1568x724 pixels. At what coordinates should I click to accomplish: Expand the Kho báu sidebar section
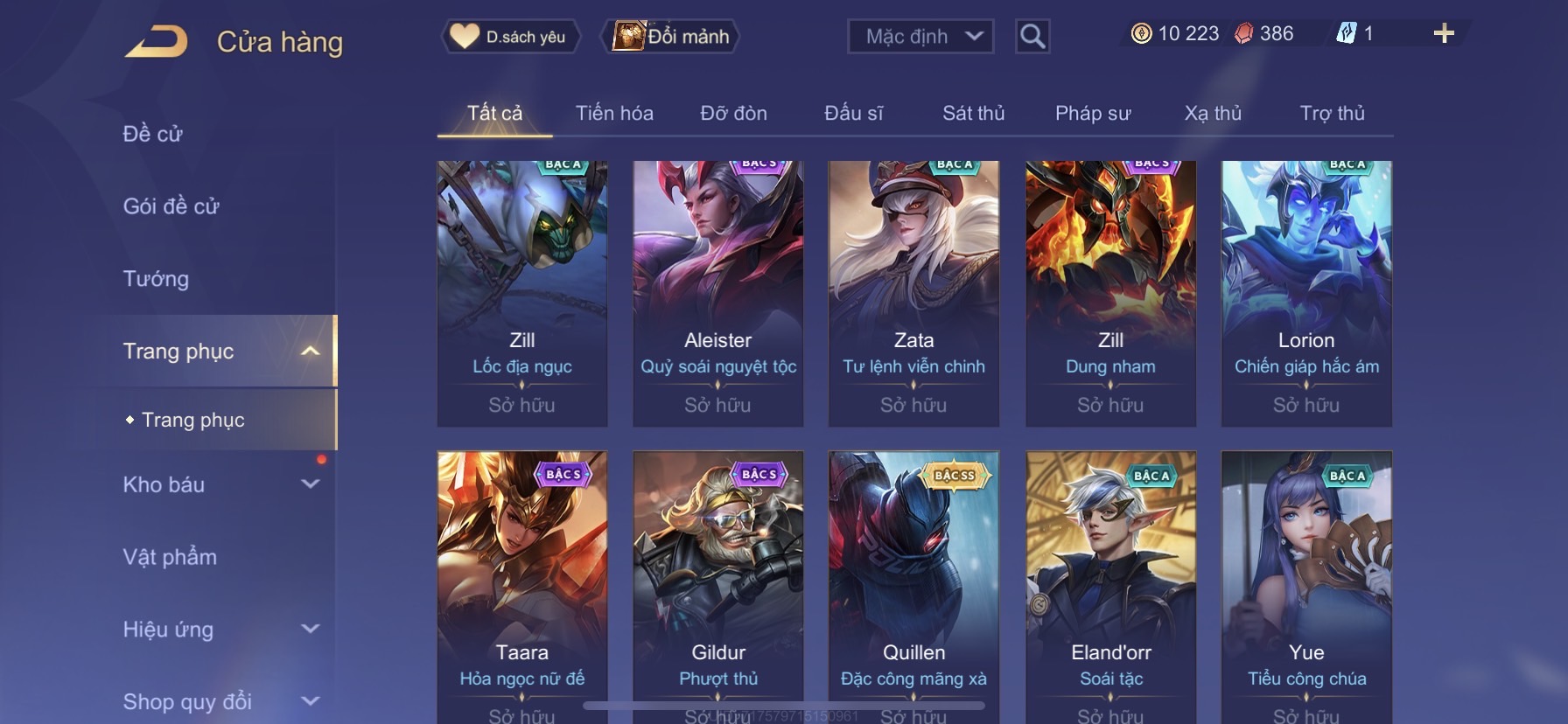[x=310, y=484]
